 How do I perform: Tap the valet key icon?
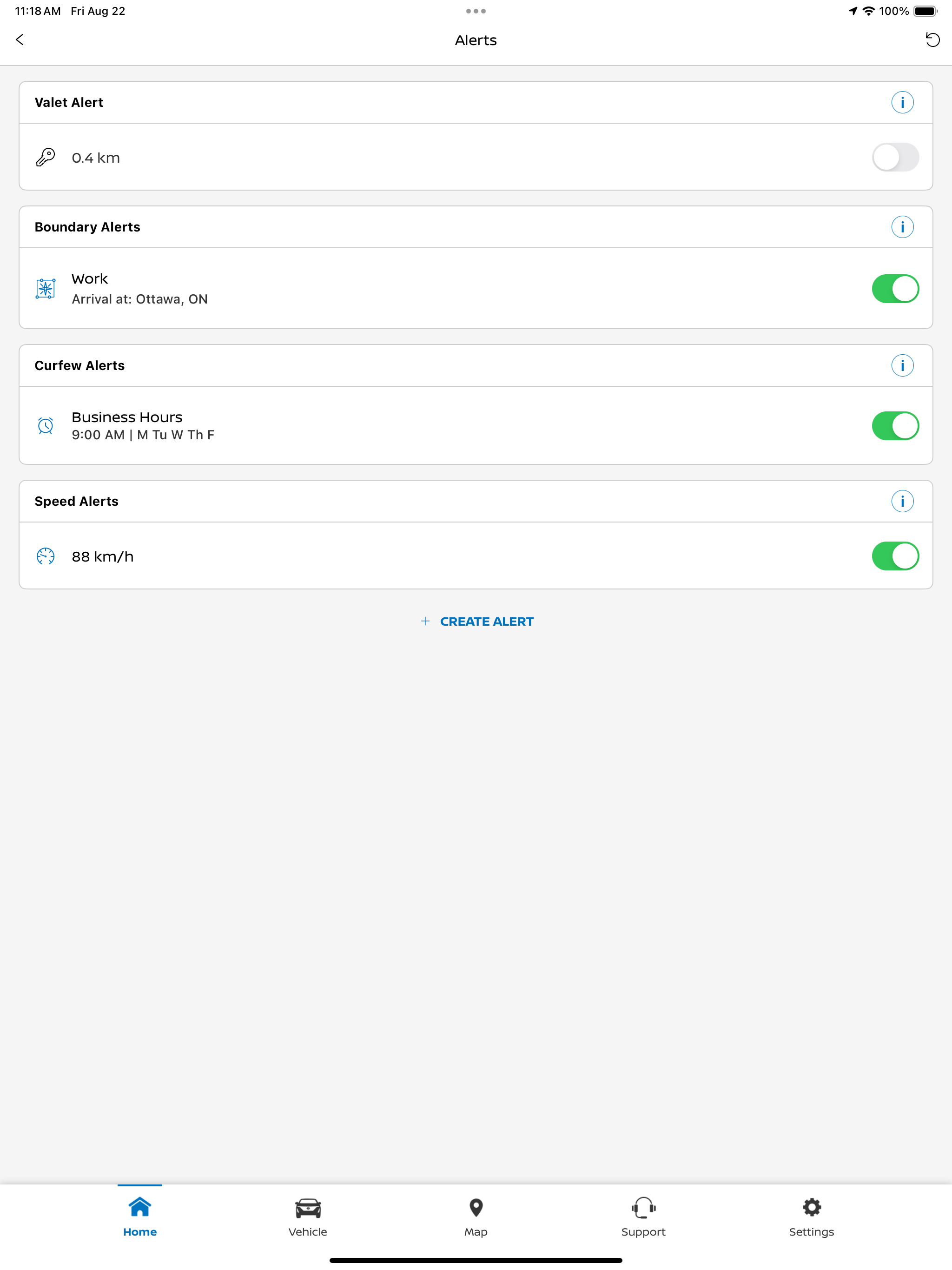coord(46,157)
